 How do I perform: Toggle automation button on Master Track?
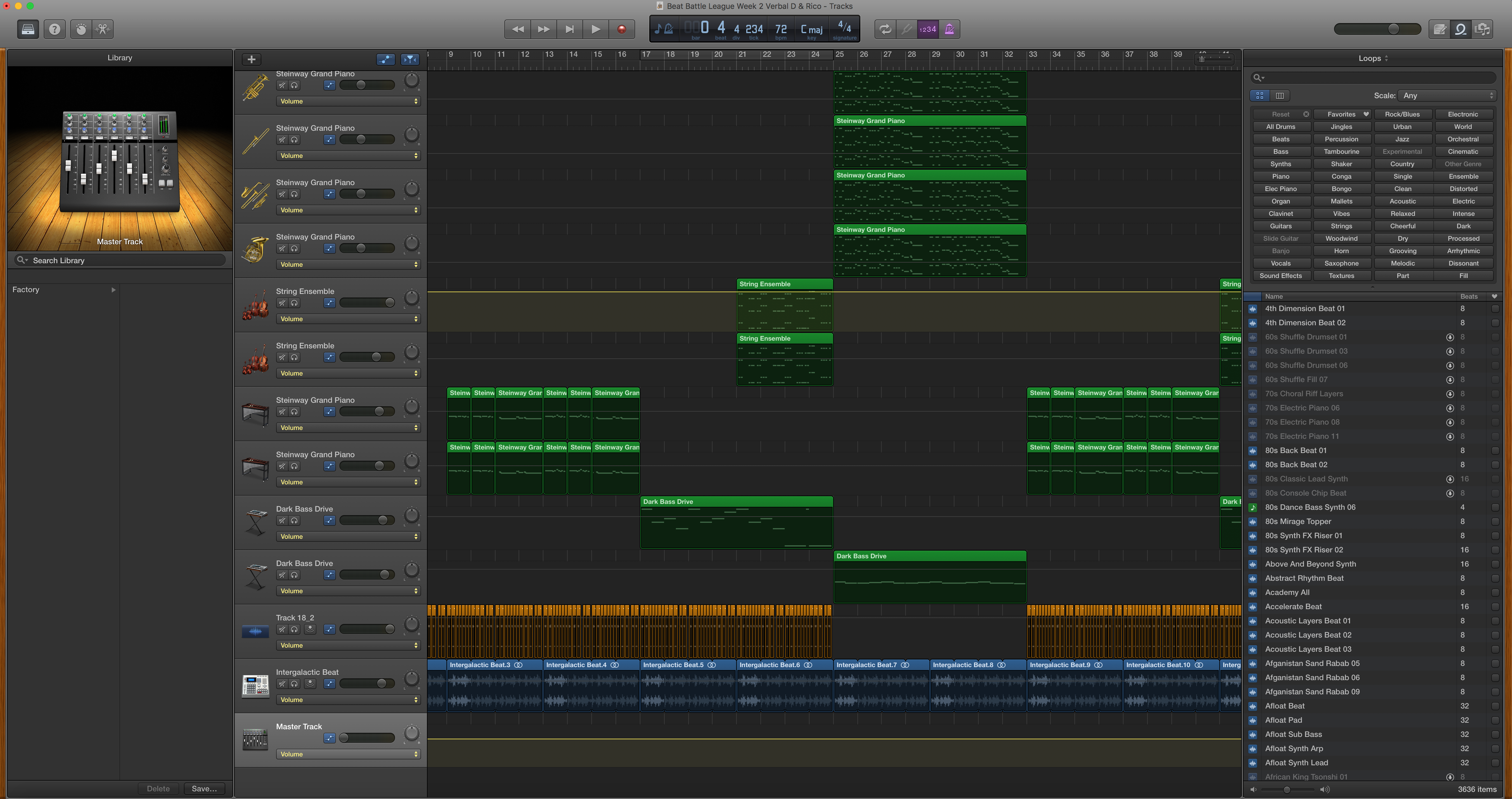(330, 738)
